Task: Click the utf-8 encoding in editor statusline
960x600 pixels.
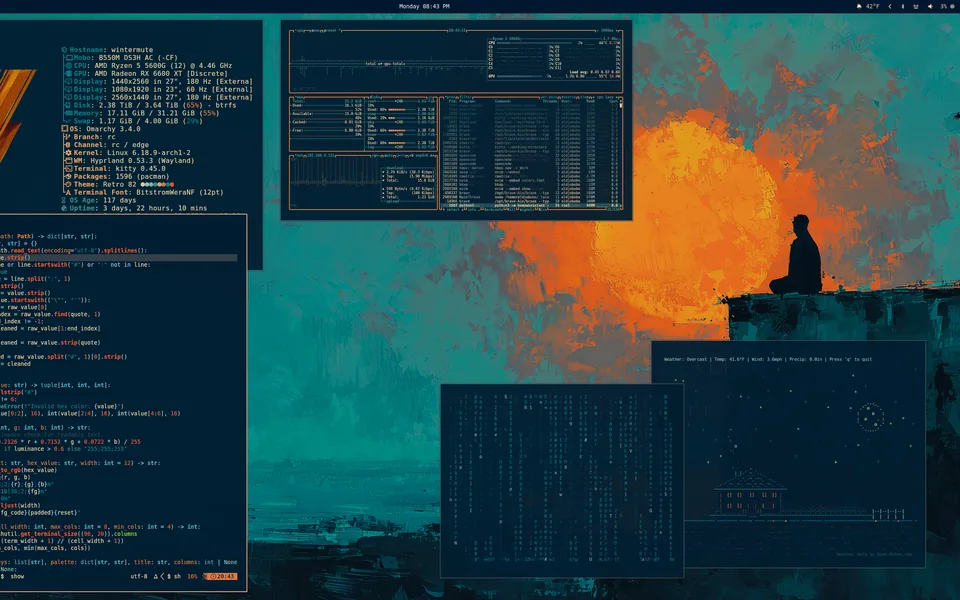Action: pos(138,576)
